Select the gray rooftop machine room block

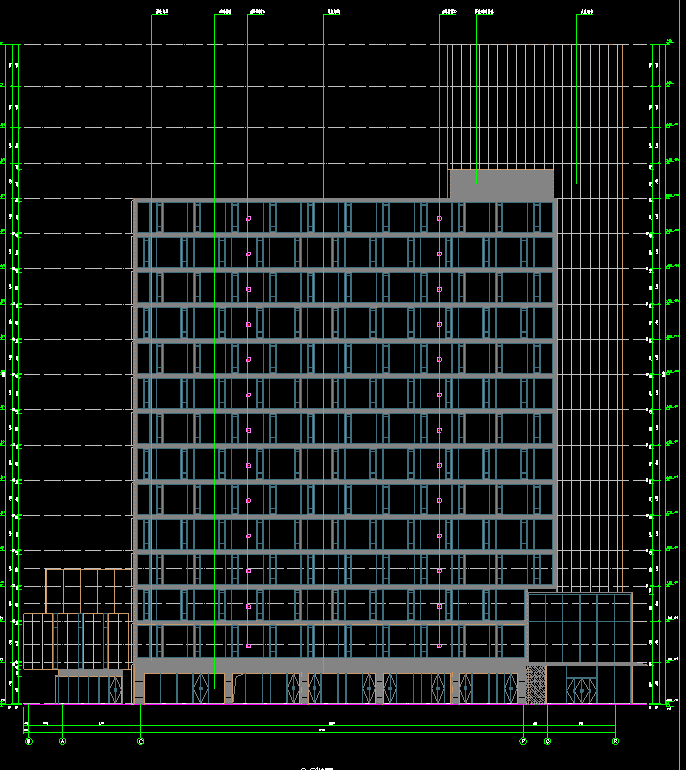pos(500,184)
